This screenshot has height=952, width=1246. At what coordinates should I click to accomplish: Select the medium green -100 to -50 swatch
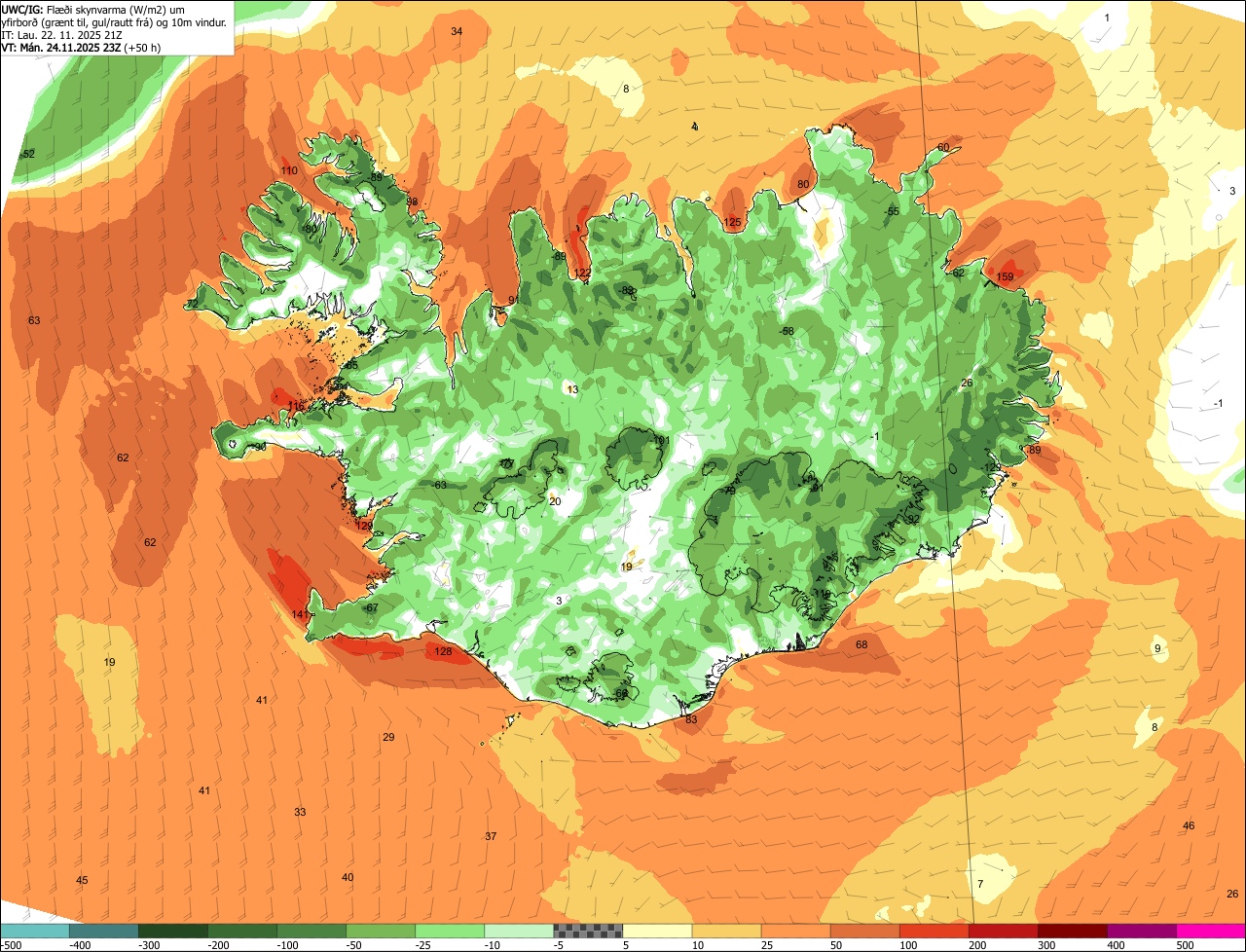(311, 931)
